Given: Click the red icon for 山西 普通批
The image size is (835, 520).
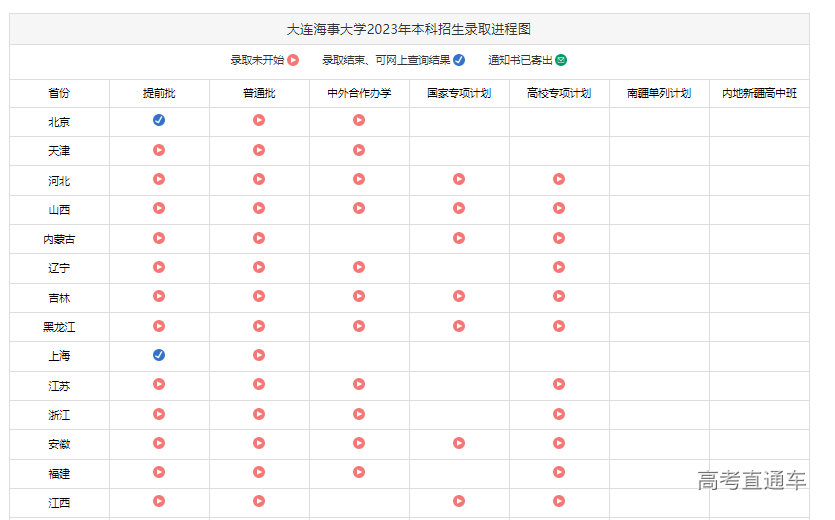Looking at the screenshot, I should click(x=259, y=208).
